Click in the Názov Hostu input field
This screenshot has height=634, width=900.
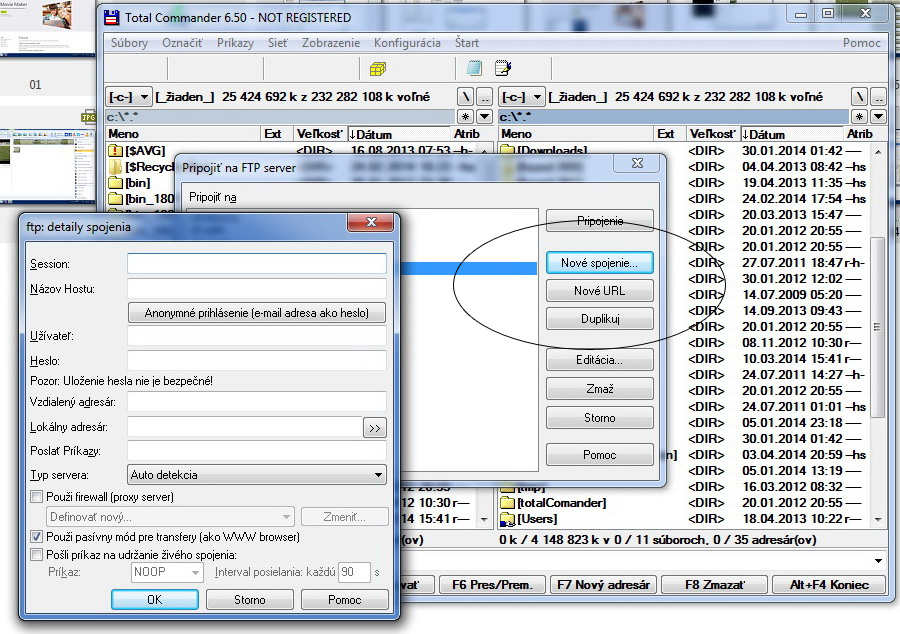click(x=257, y=289)
